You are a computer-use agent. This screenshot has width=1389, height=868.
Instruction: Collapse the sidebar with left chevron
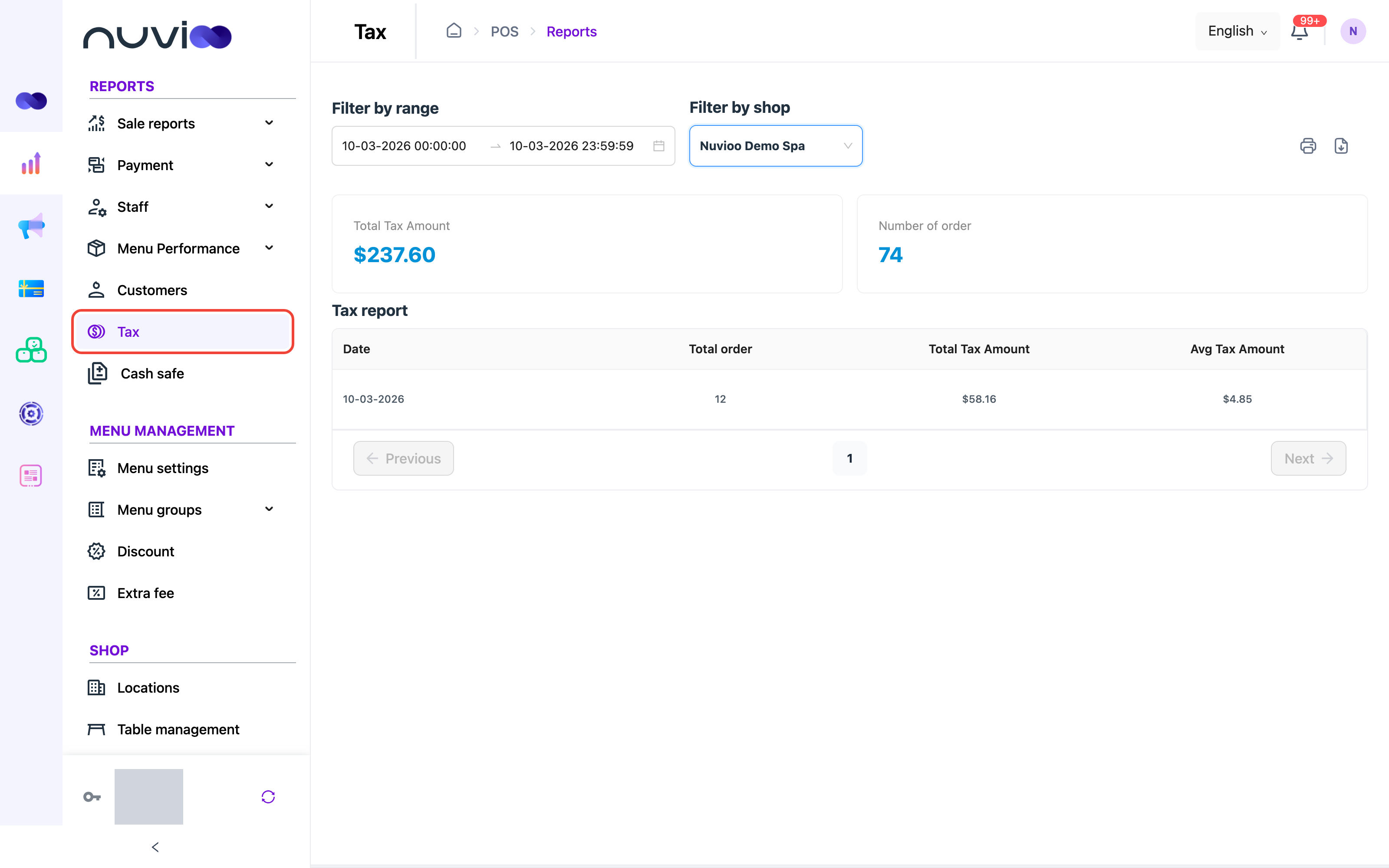click(155, 847)
